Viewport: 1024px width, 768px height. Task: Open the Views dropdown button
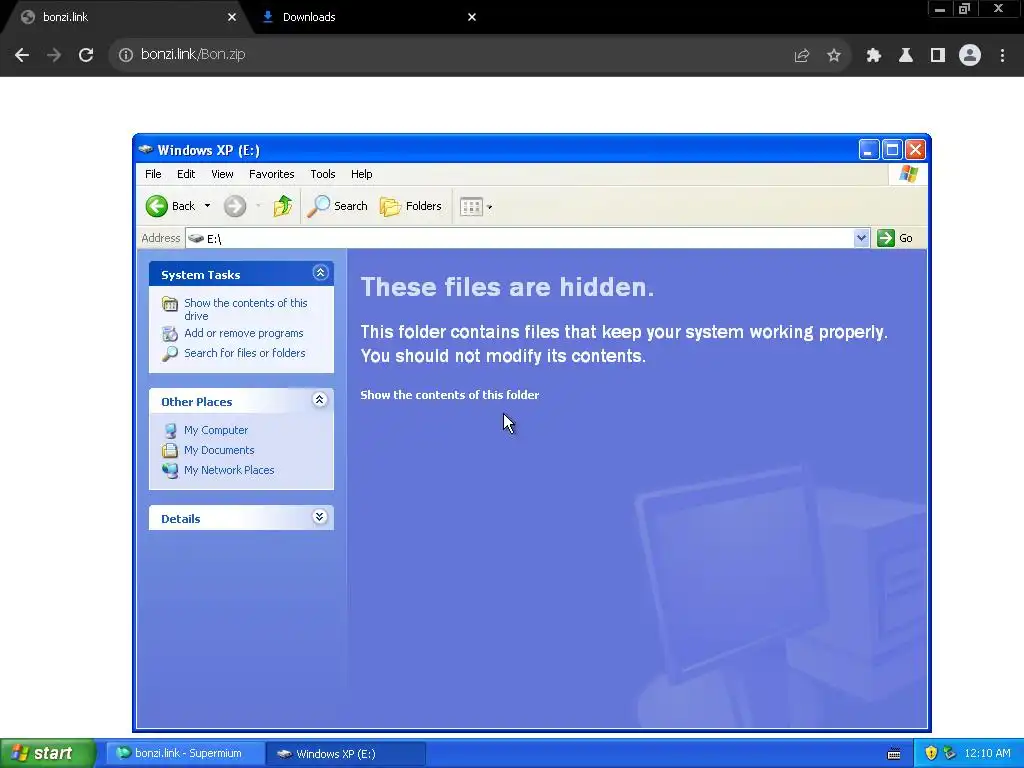coord(476,207)
